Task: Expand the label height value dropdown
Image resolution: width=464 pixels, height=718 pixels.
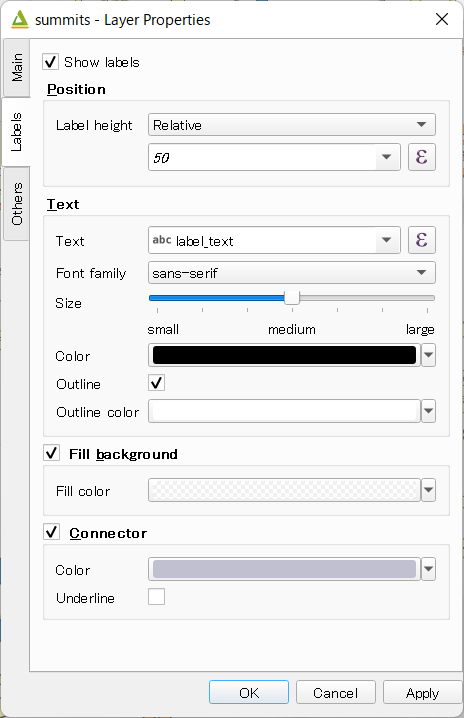Action: click(x=388, y=157)
